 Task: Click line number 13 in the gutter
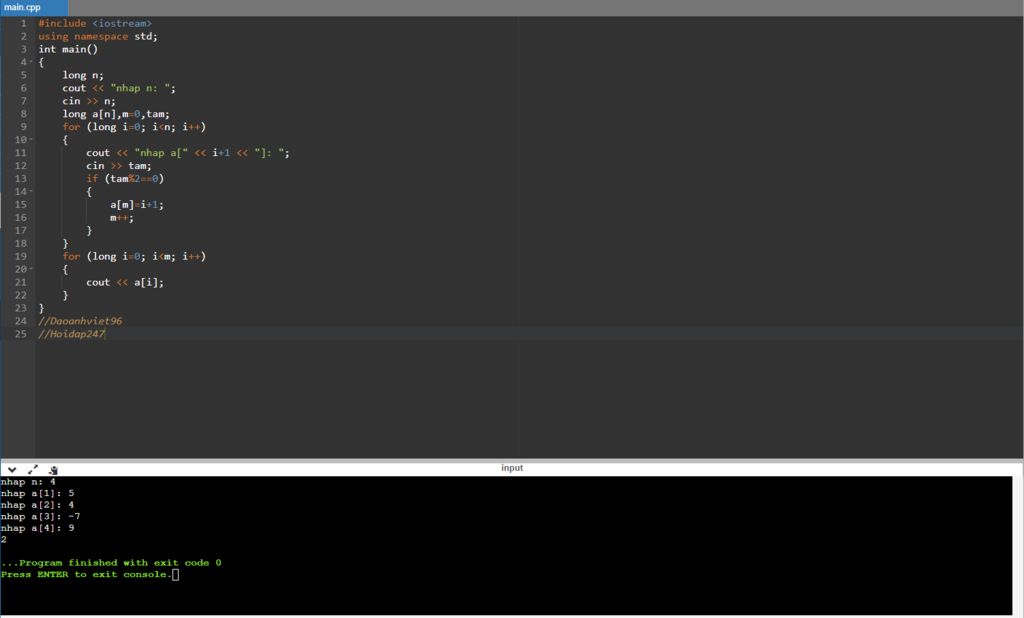tap(21, 178)
